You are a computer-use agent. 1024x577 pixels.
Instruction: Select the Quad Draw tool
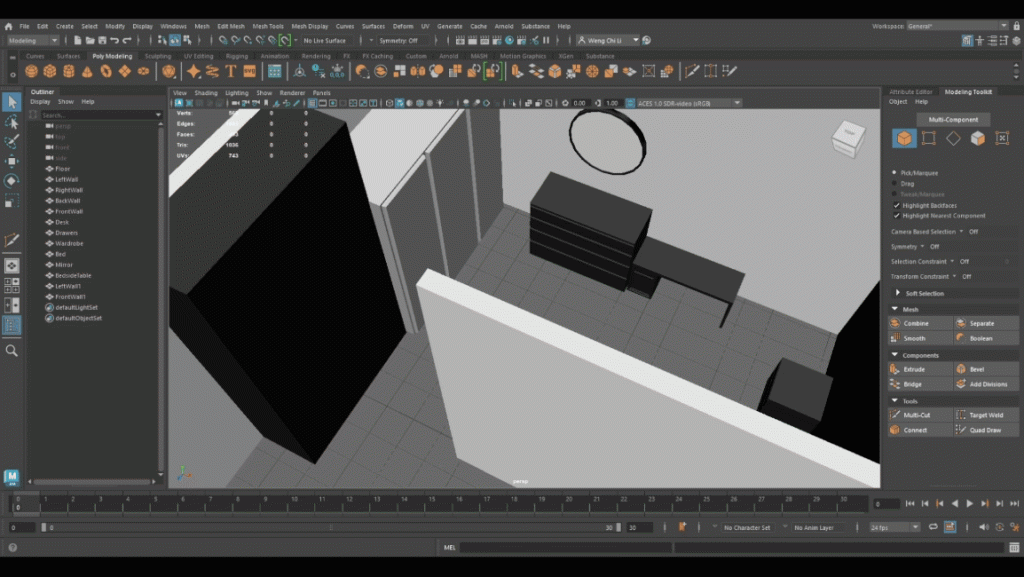984,430
